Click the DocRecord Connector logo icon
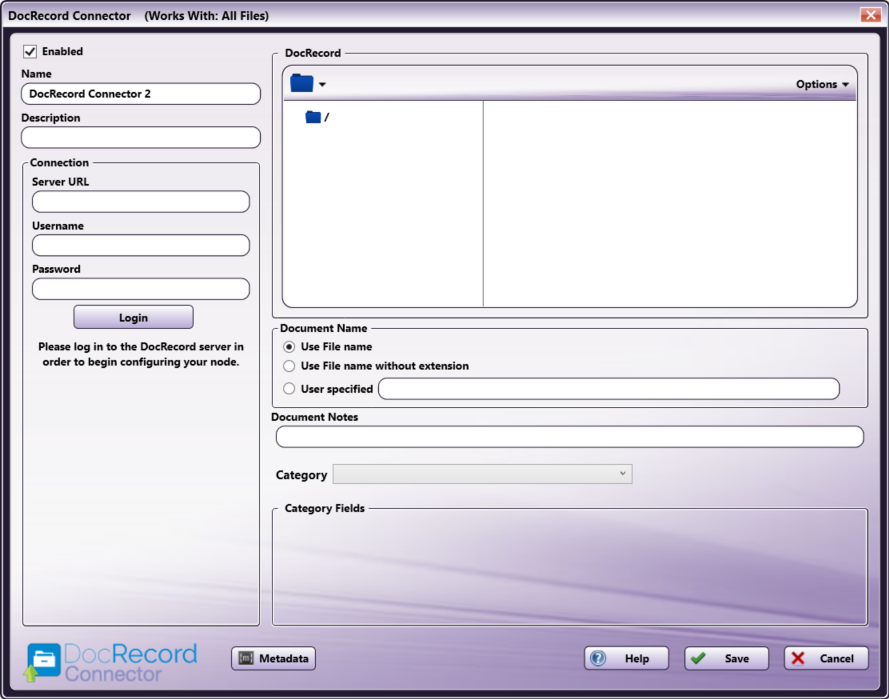889x699 pixels. tap(41, 662)
